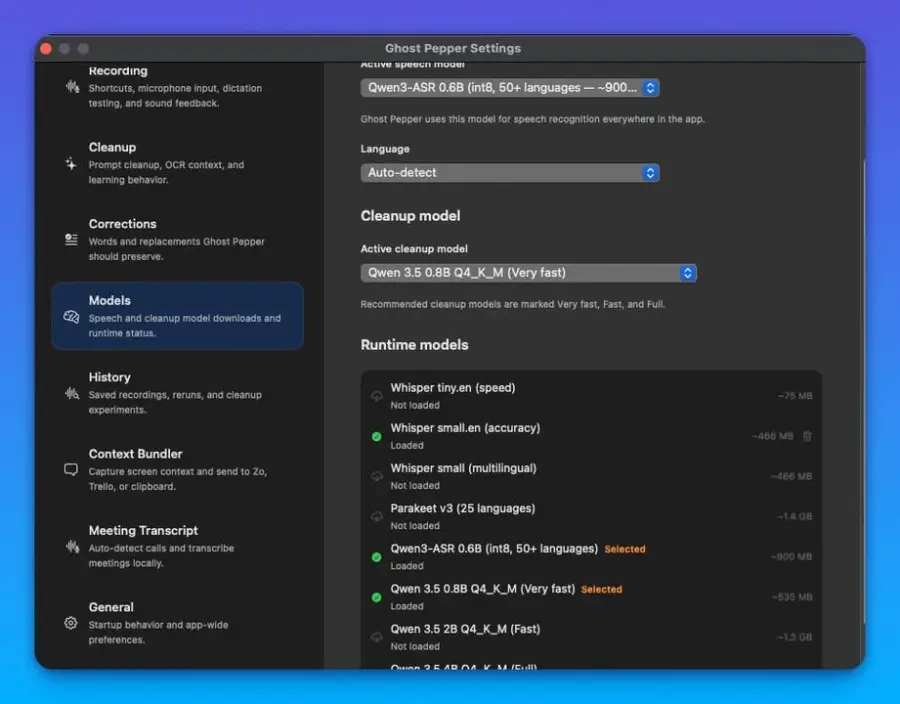900x704 pixels.
Task: Click the Meeting Transcript waveform icon
Action: pos(72,546)
